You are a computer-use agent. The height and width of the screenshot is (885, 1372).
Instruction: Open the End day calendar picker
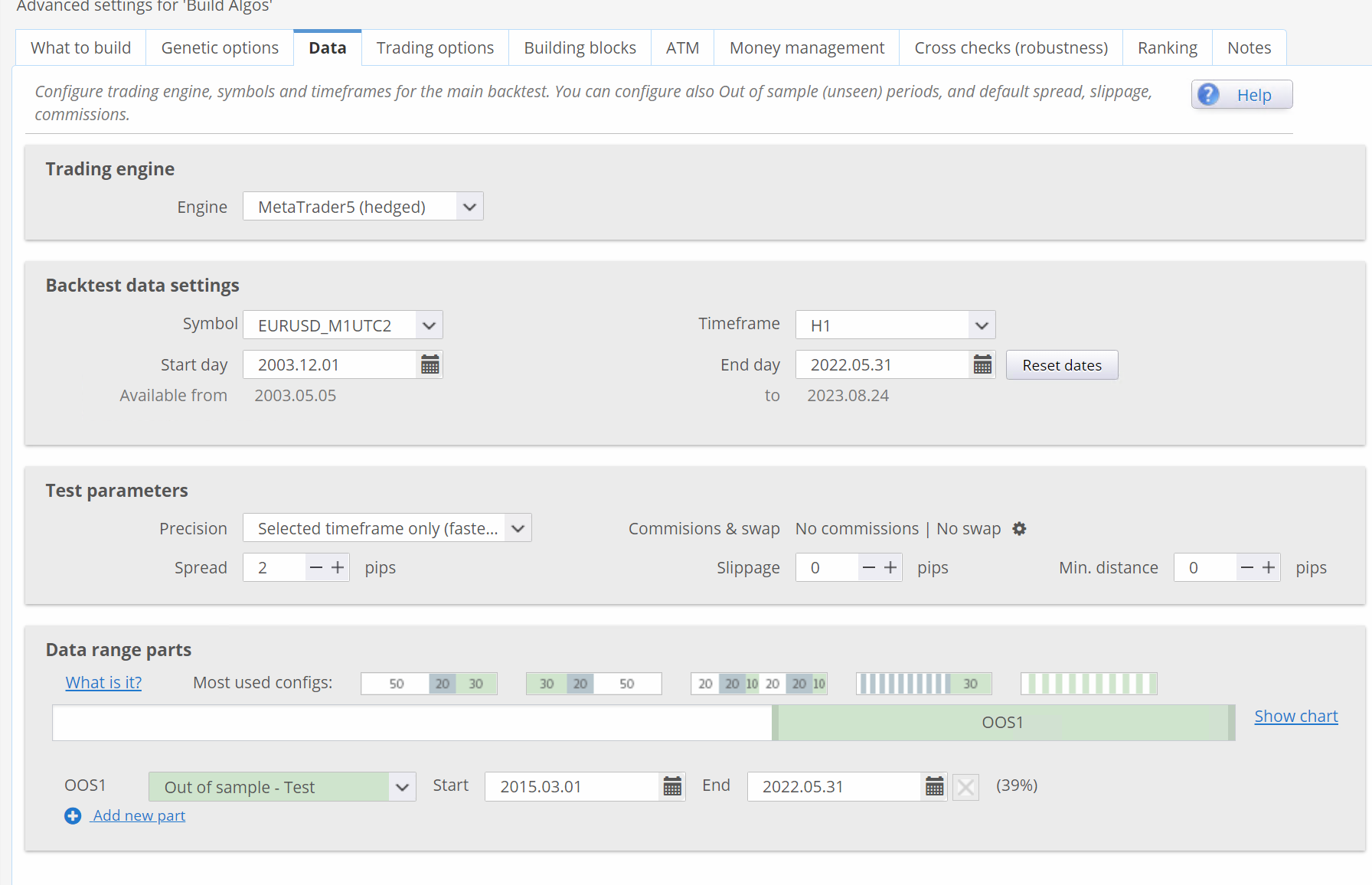tap(982, 365)
